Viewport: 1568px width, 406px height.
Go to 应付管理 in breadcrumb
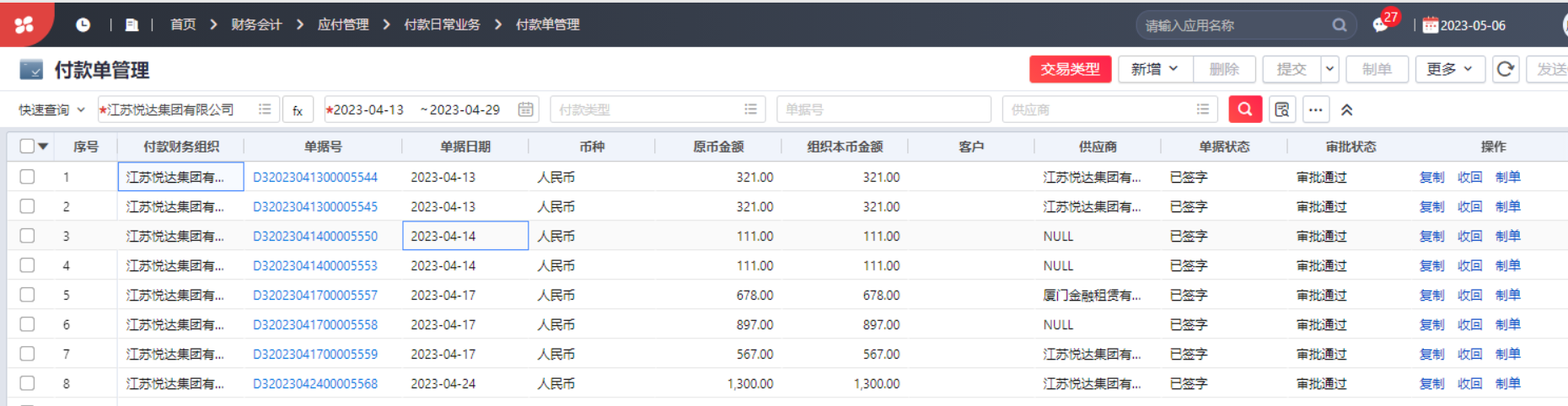tap(343, 24)
